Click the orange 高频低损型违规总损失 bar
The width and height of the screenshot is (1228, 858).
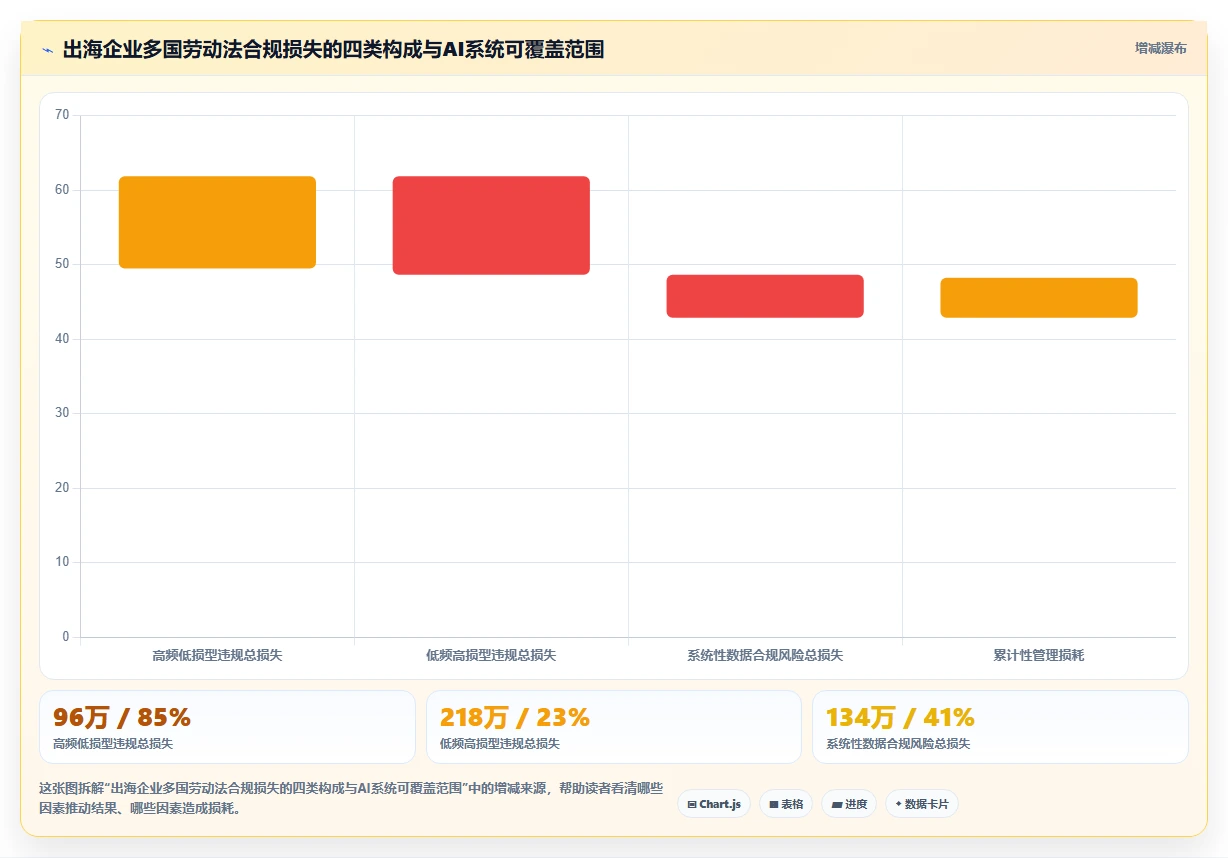click(217, 222)
